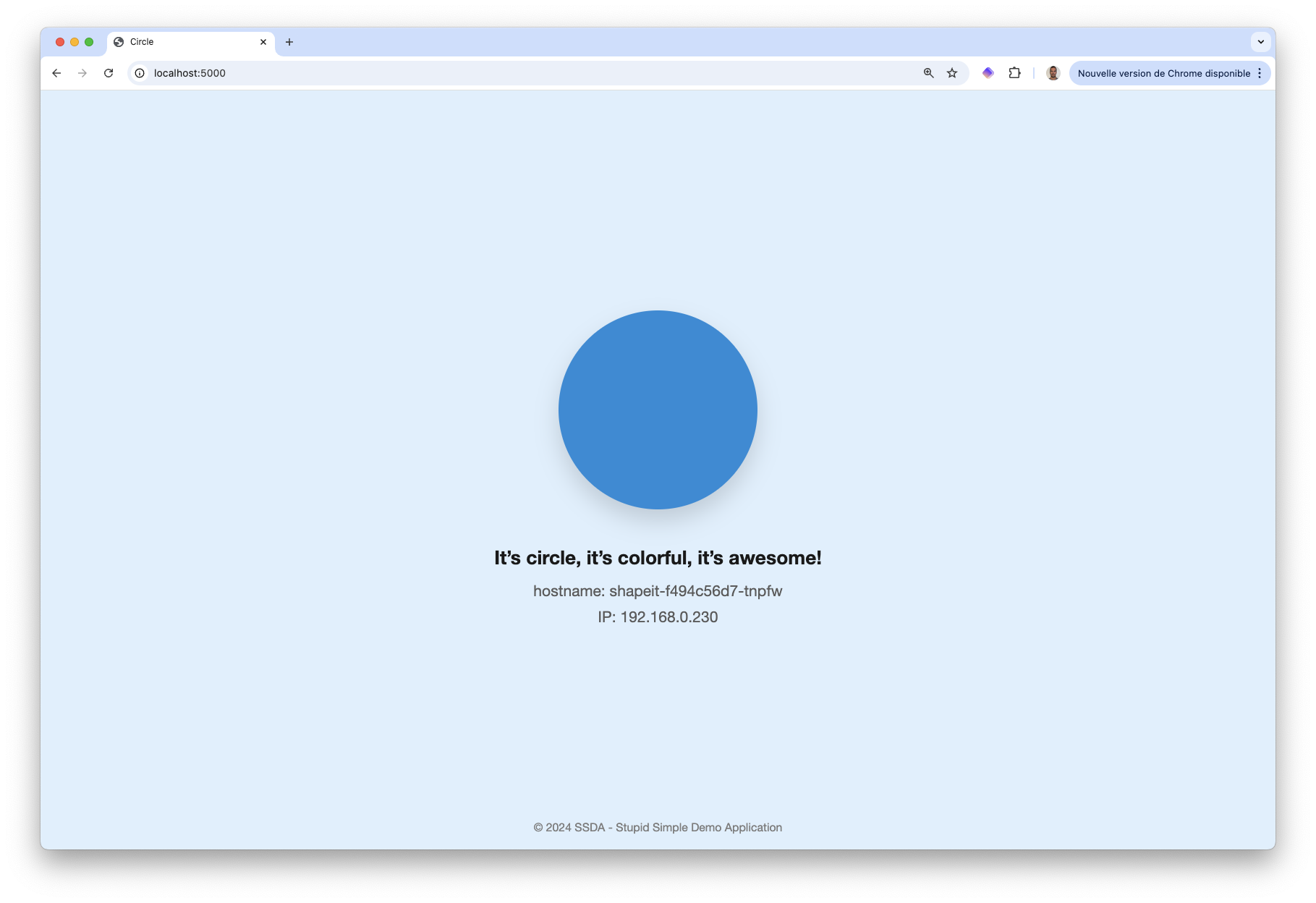Image resolution: width=1316 pixels, height=903 pixels.
Task: Reload the localhost page
Action: coord(109,73)
